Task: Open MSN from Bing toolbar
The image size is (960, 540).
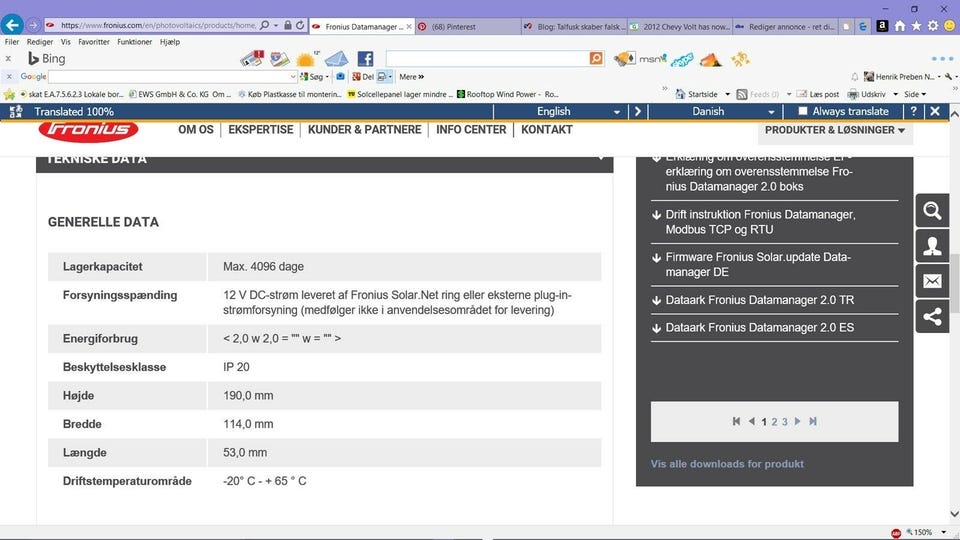Action: tap(653, 59)
